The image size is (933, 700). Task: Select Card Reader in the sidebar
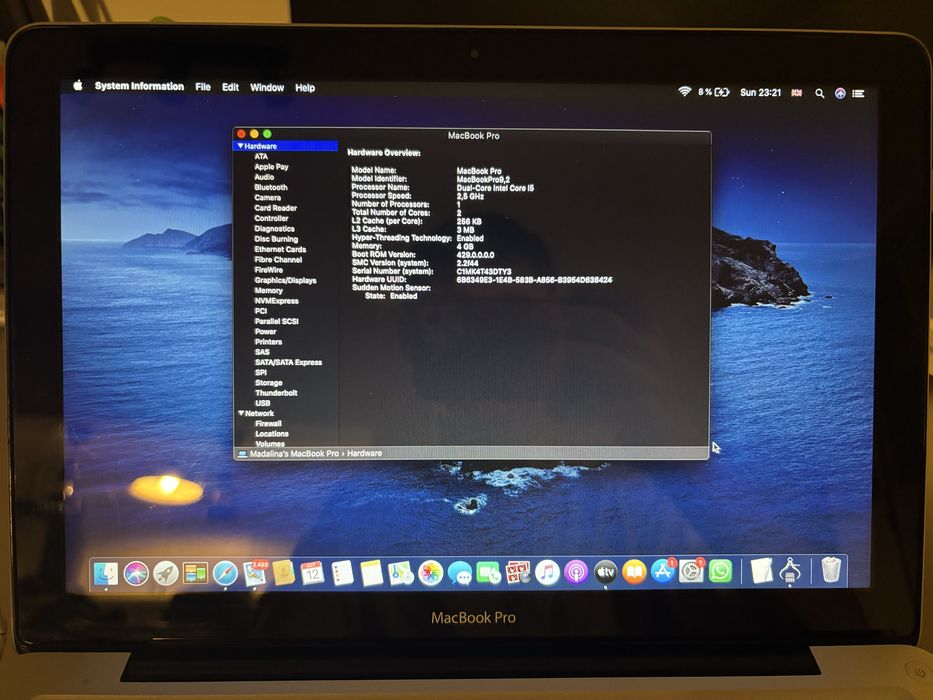[275, 208]
